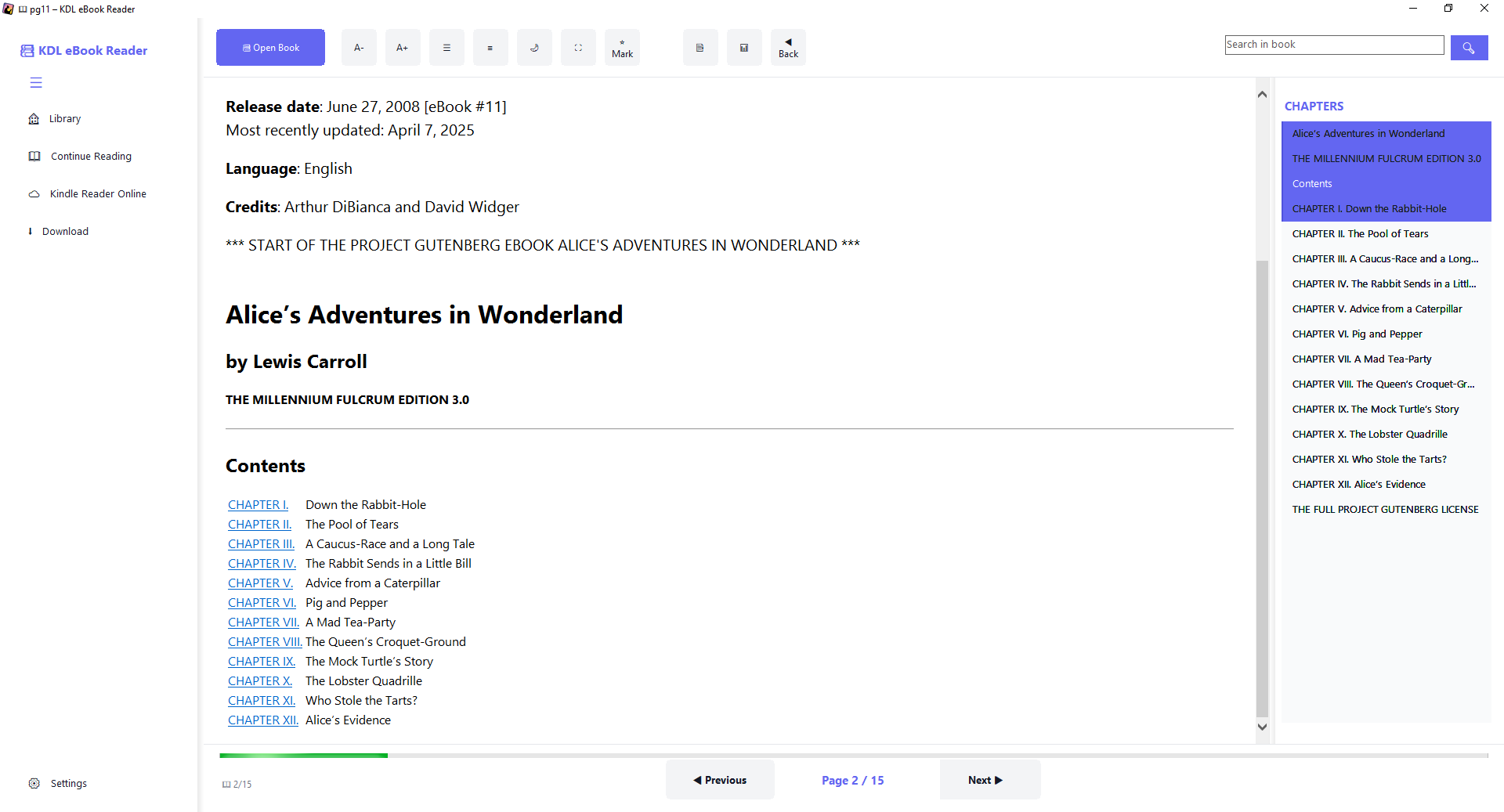Increase the font size with A+

point(403,47)
